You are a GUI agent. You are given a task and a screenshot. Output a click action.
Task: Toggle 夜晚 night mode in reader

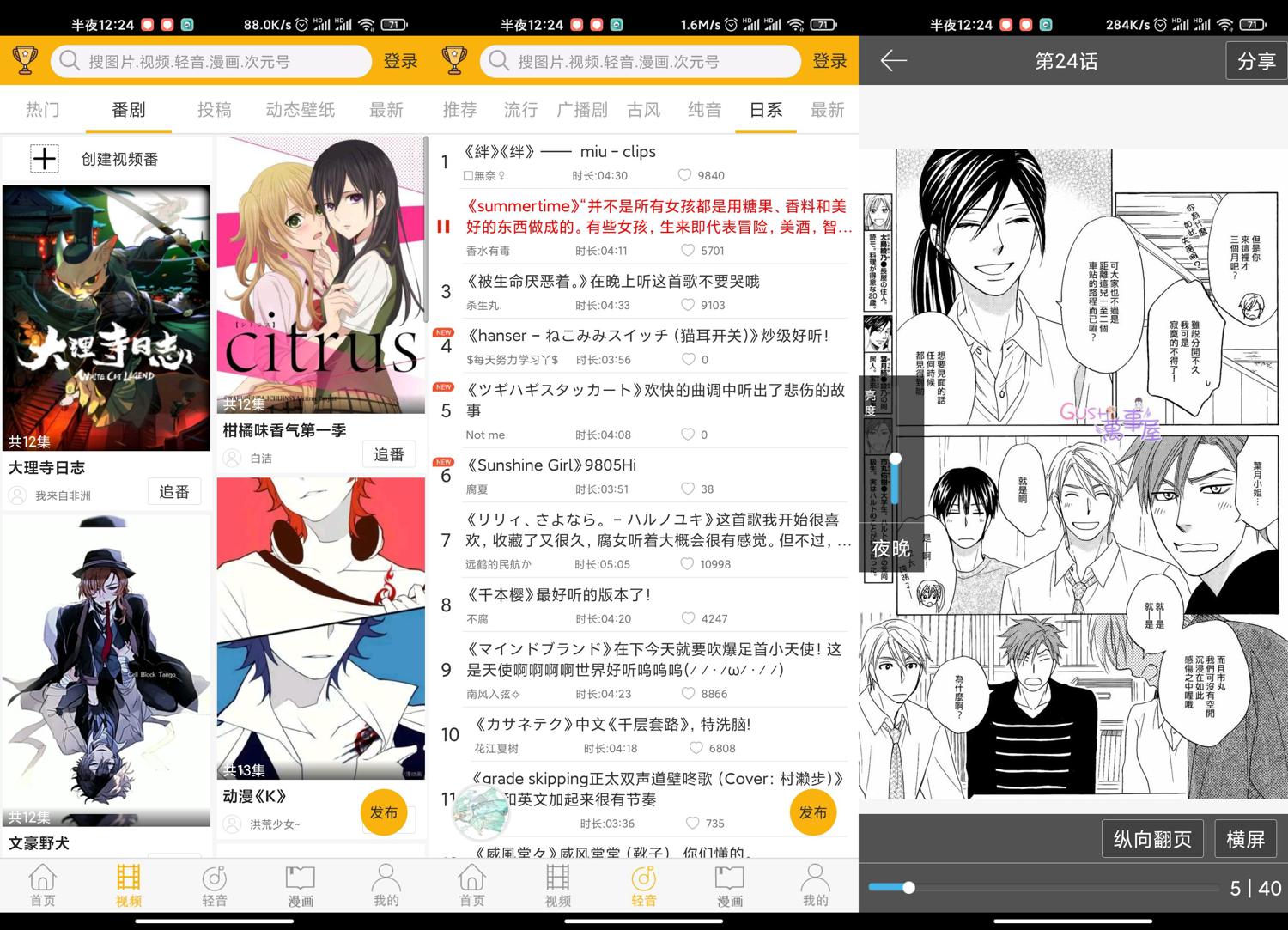(890, 548)
